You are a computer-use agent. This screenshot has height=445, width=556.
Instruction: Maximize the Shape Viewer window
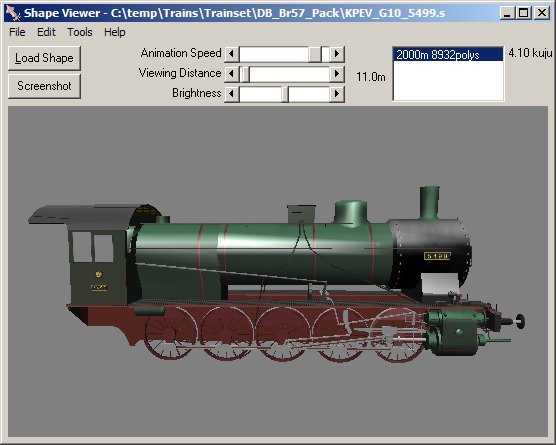524,13
